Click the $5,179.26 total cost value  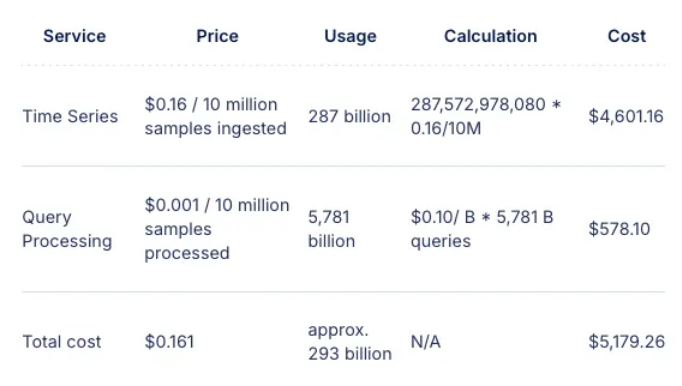(626, 342)
